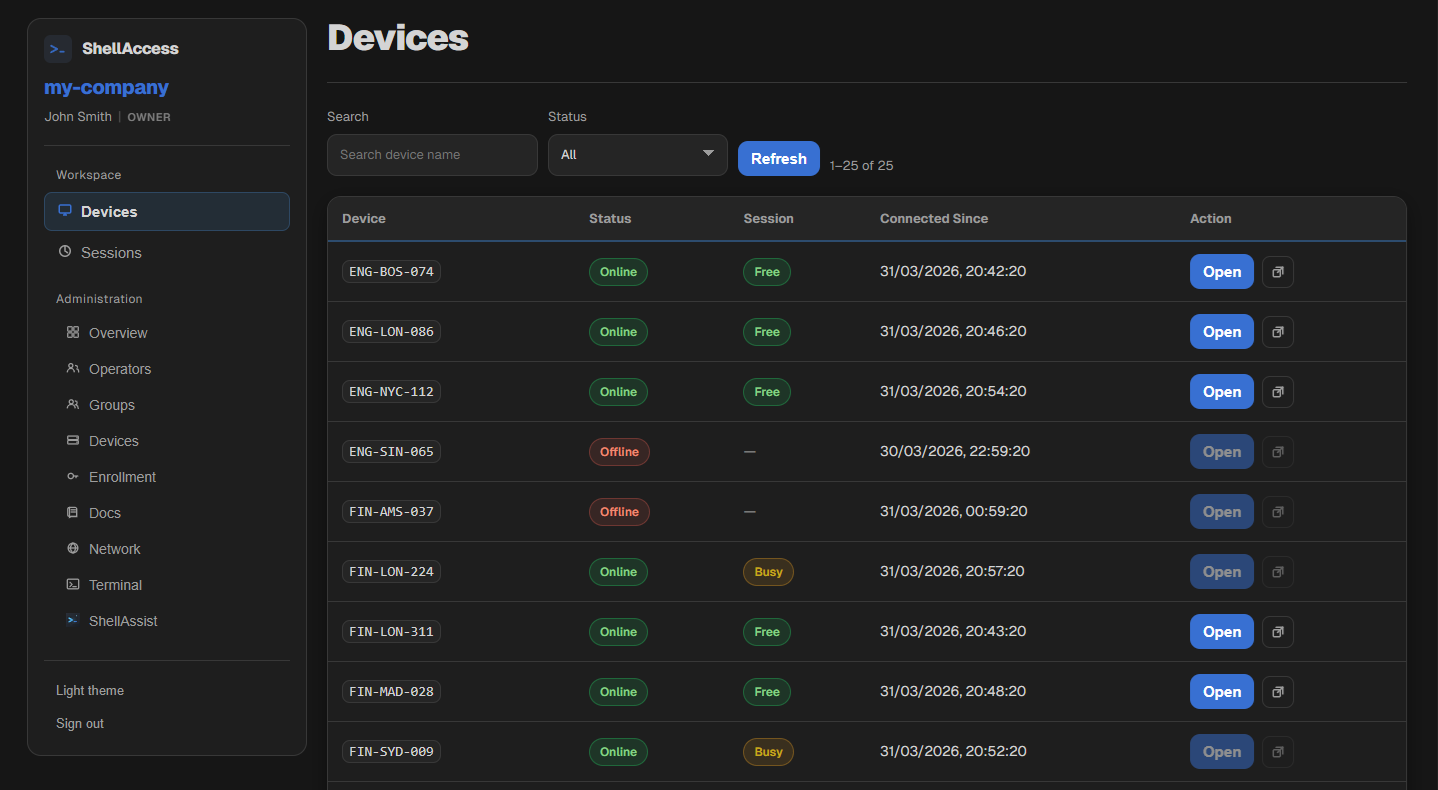
Task: Sign out of the account
Action: (x=80, y=723)
